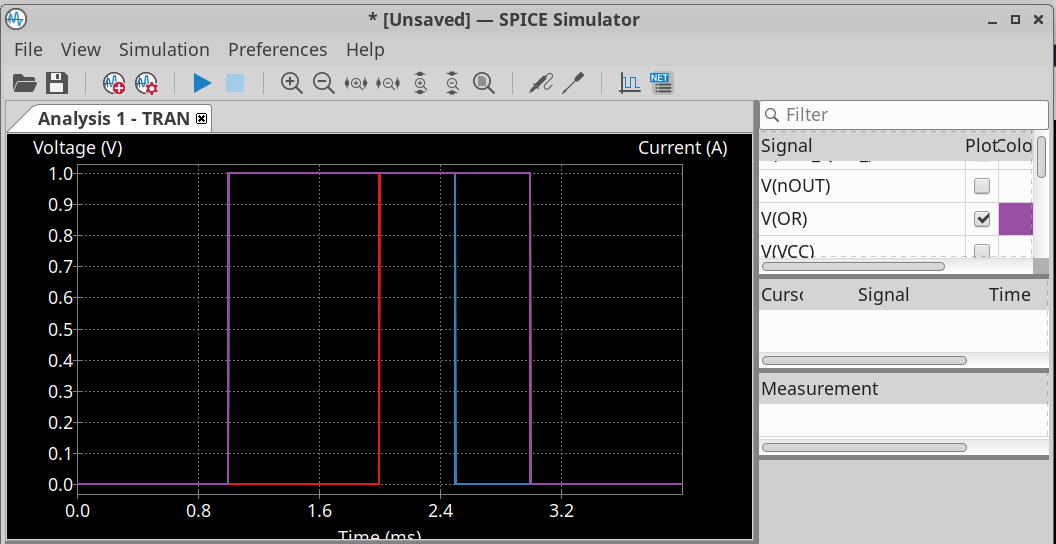Screen dimensions: 1056x544
Task: Open the Preferences menu
Action: pyautogui.click(x=277, y=49)
